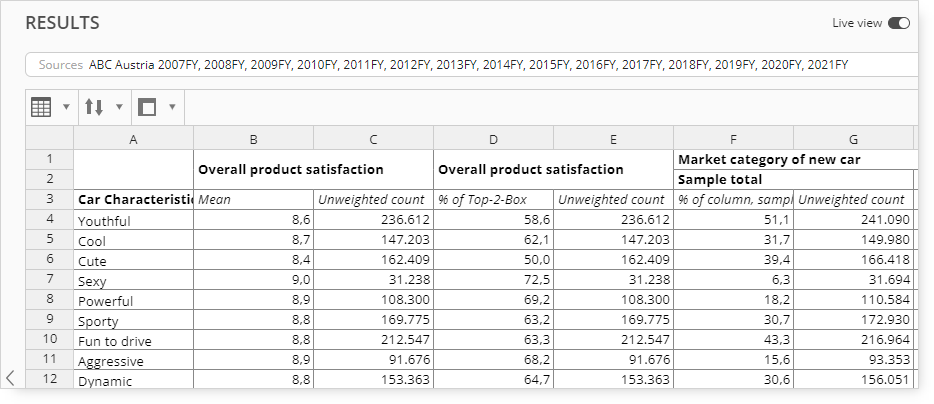934x404 pixels.
Task: Click the table grid view icon
Action: pos(41,107)
